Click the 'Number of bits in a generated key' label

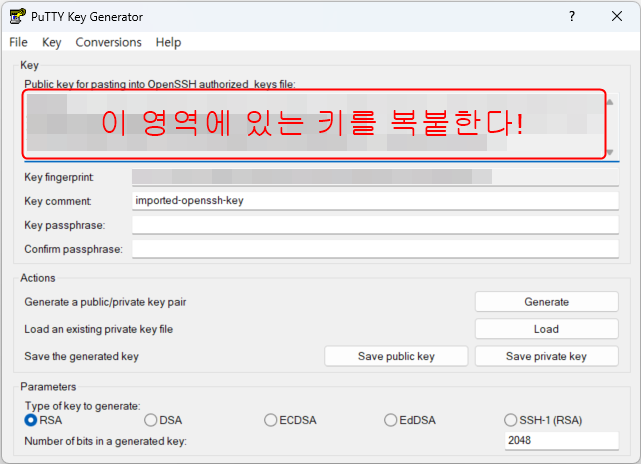coord(105,442)
